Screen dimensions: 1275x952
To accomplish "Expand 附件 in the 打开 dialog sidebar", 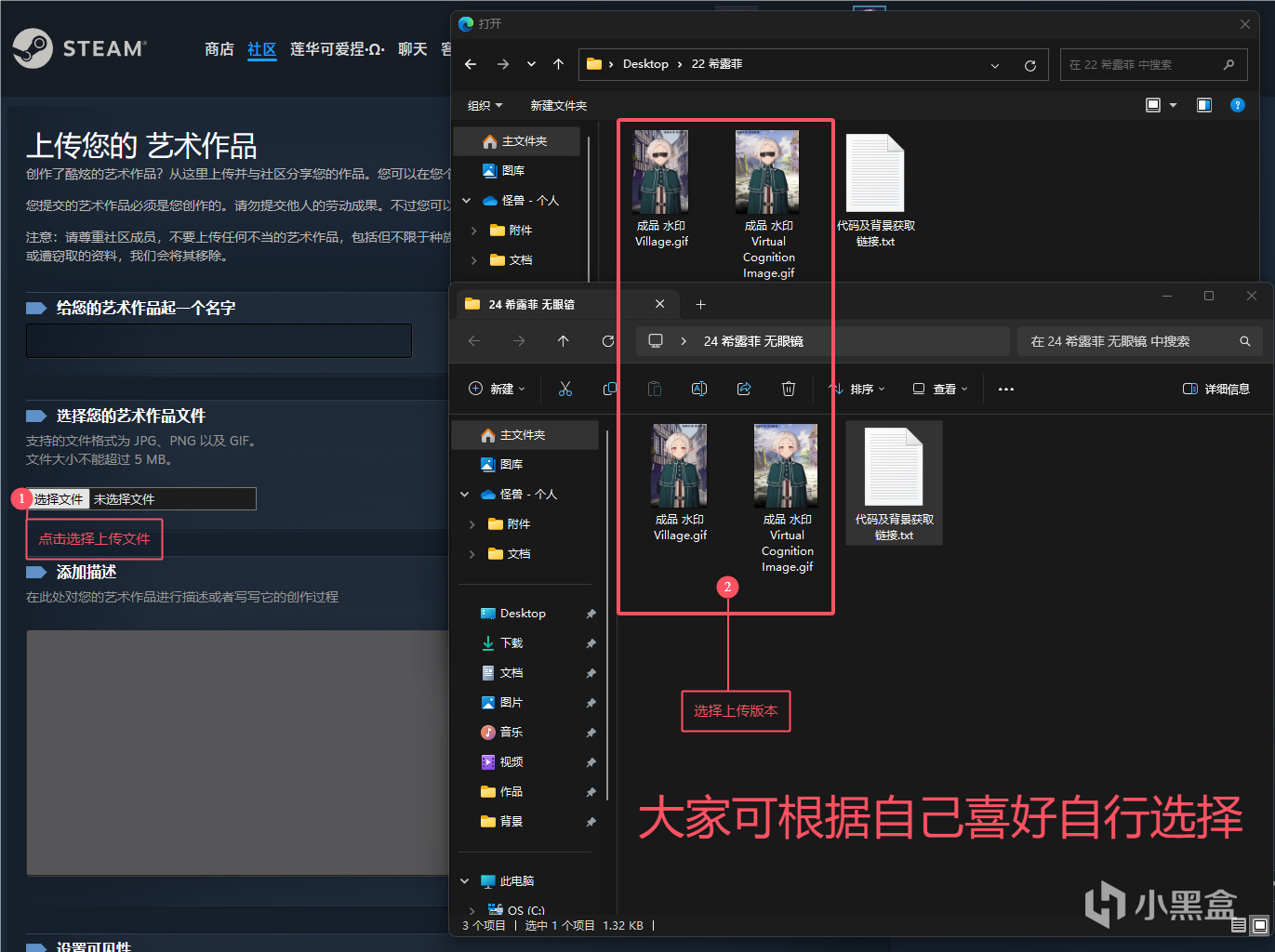I will click(x=474, y=231).
